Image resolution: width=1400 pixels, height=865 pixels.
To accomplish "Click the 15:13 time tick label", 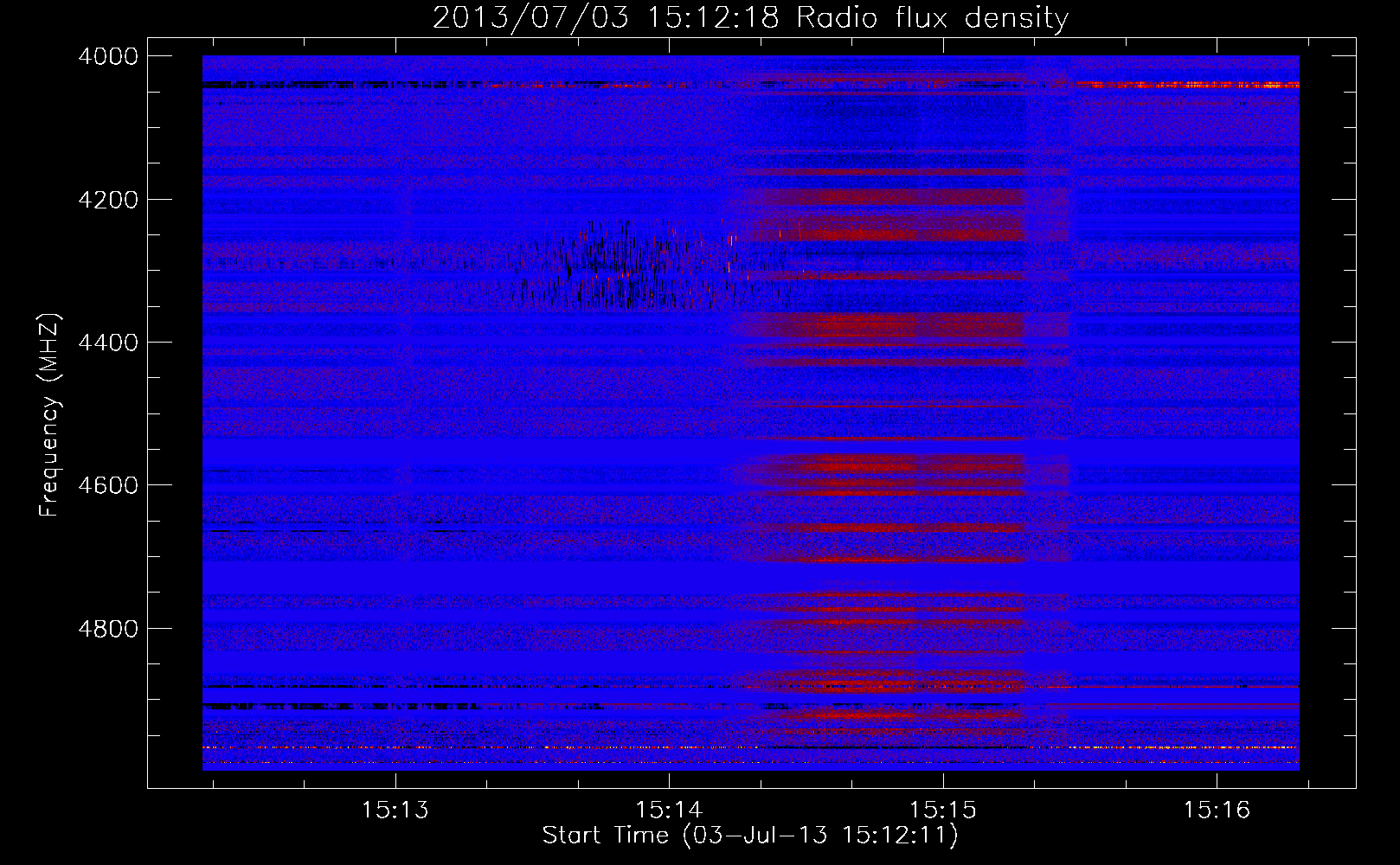I will coord(395,811).
